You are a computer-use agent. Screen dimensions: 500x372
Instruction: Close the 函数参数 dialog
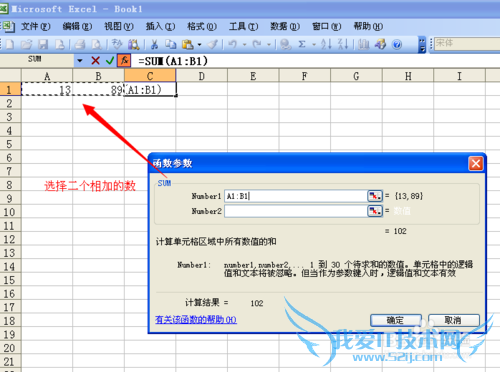[x=476, y=164]
